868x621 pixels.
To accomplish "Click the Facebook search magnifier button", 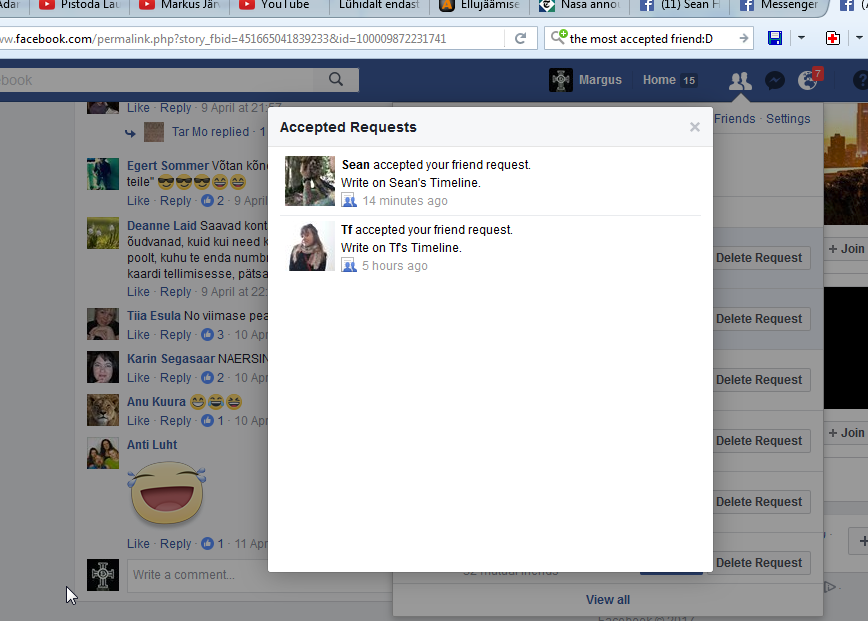I will pyautogui.click(x=336, y=80).
